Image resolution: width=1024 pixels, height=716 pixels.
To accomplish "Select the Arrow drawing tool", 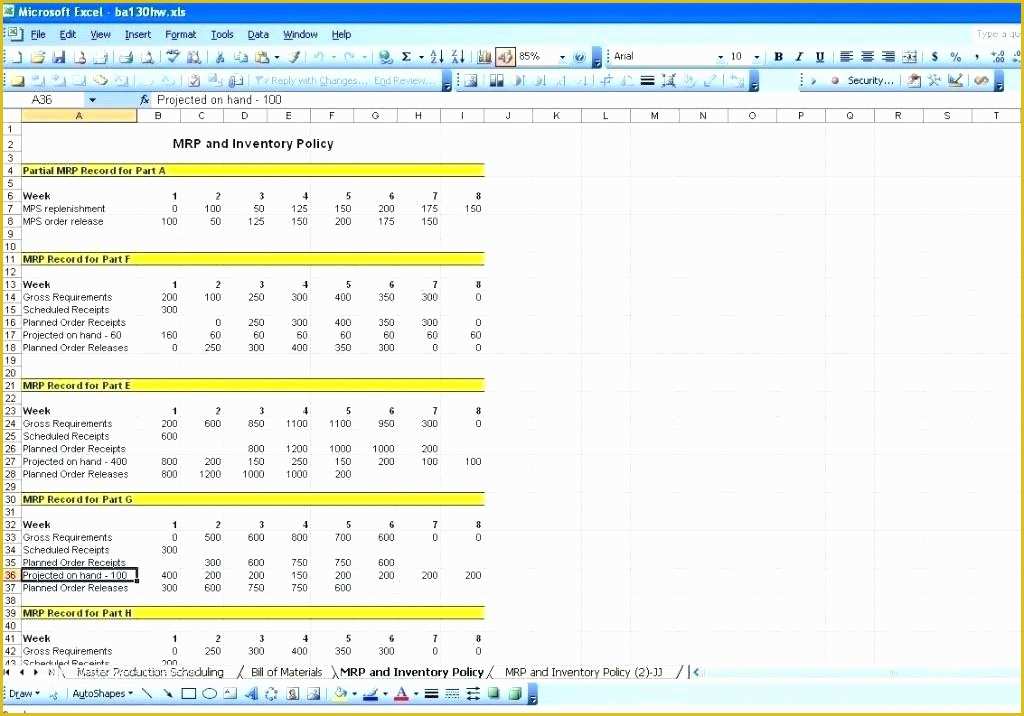I will [x=168, y=694].
